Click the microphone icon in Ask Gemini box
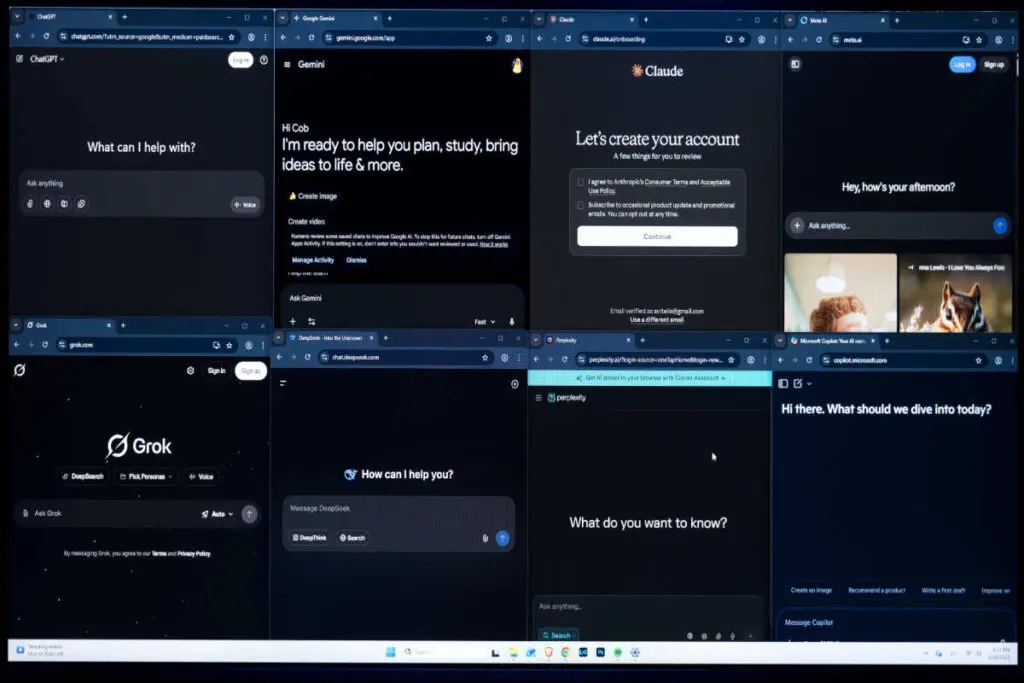The height and width of the screenshot is (683, 1024). (511, 322)
